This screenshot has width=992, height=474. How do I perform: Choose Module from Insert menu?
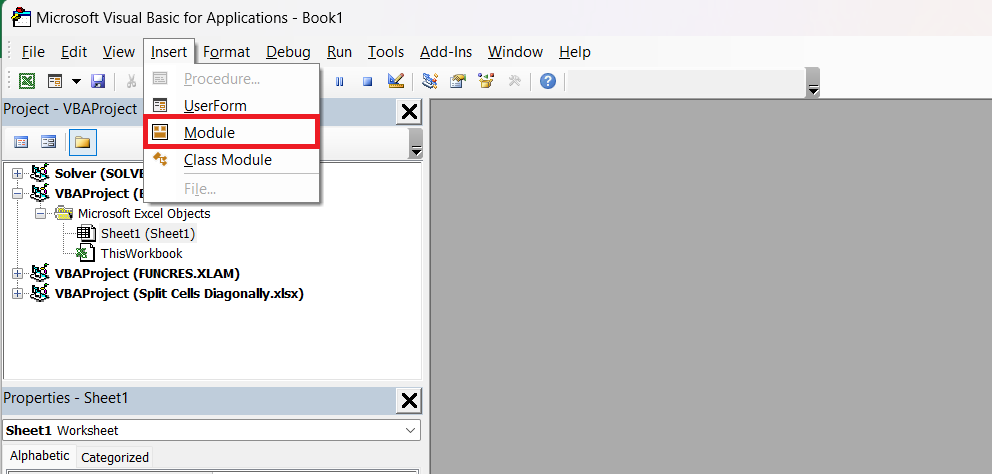coord(232,133)
